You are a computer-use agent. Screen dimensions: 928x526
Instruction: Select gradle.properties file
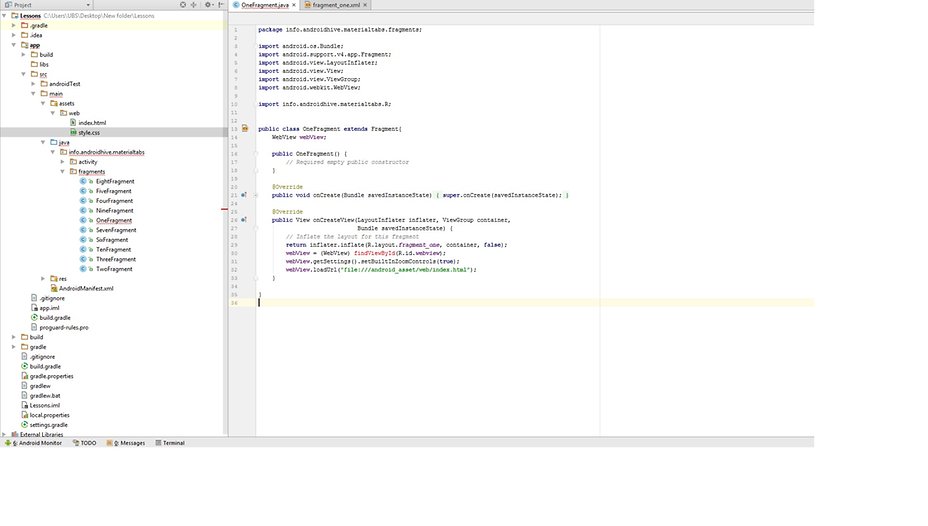(x=51, y=376)
